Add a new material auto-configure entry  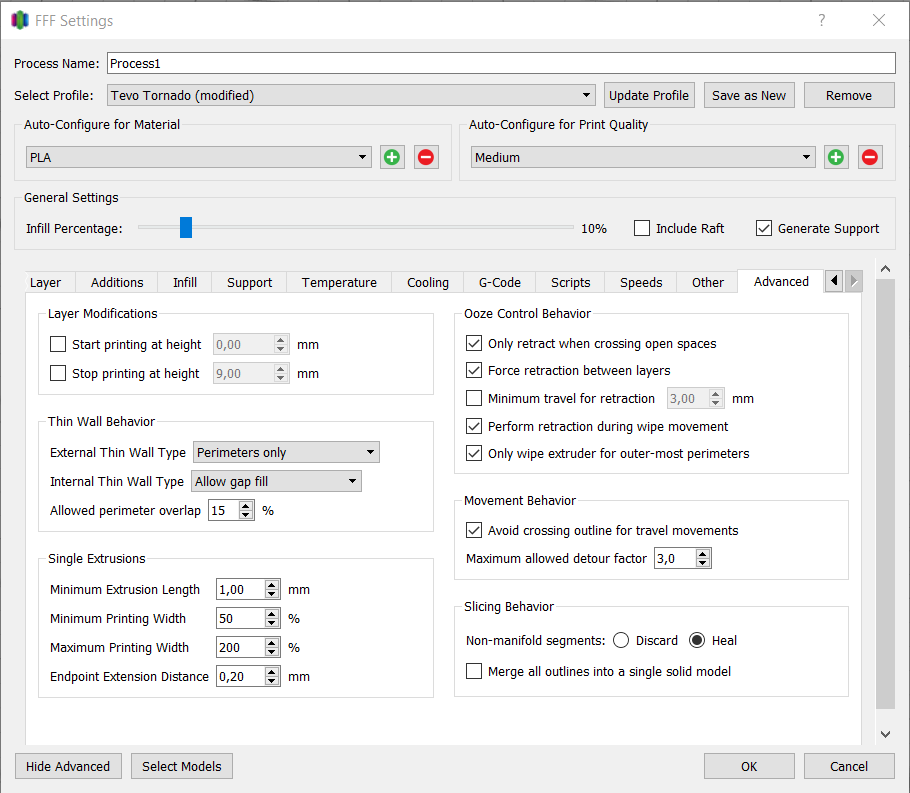[x=392, y=157]
